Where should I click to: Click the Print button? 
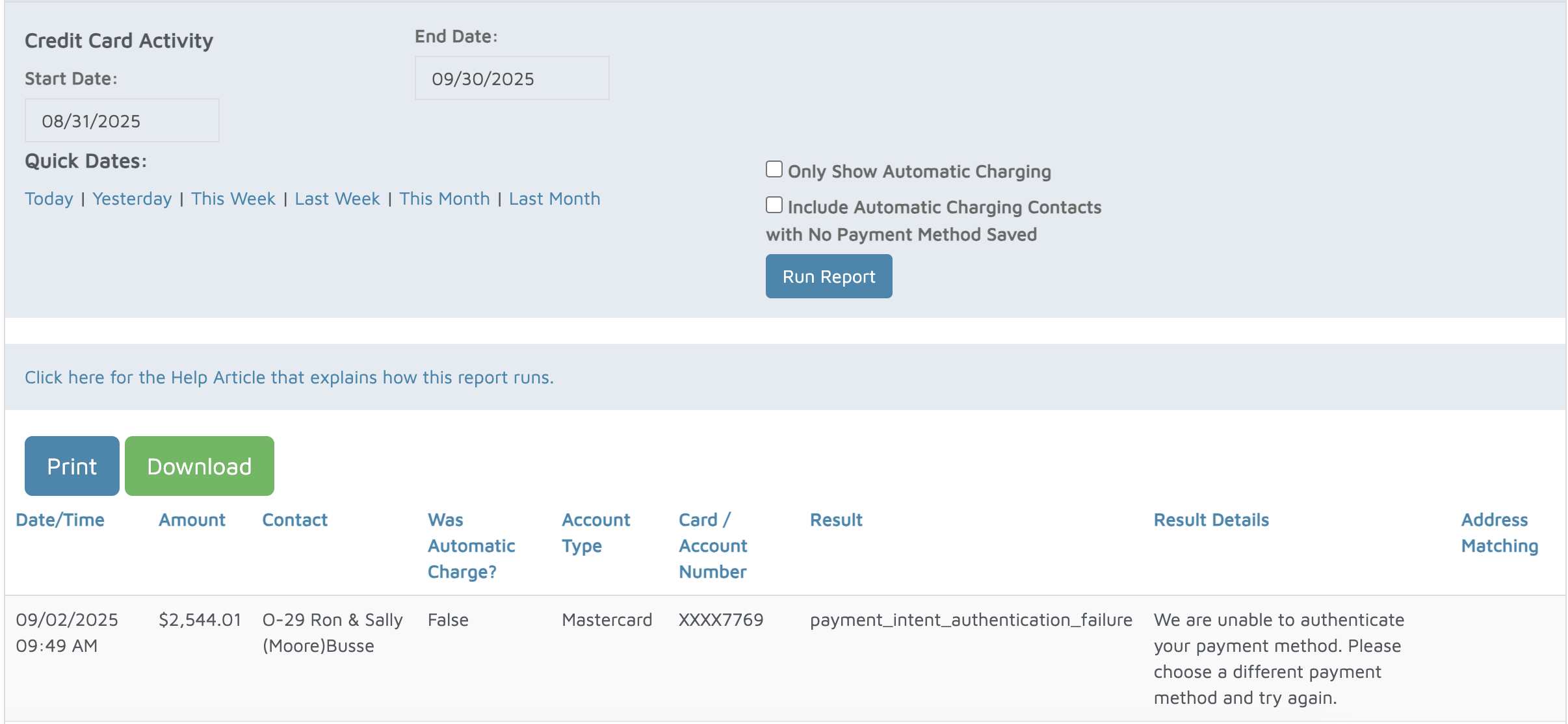click(x=72, y=466)
